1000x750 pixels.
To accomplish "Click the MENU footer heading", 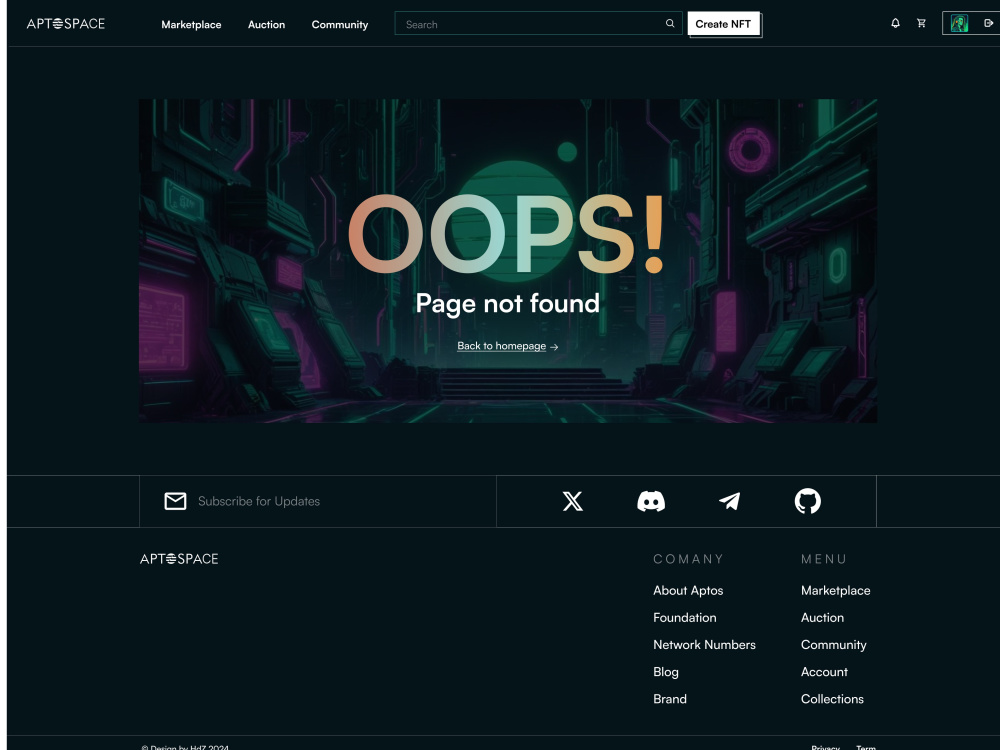I will (x=823, y=559).
